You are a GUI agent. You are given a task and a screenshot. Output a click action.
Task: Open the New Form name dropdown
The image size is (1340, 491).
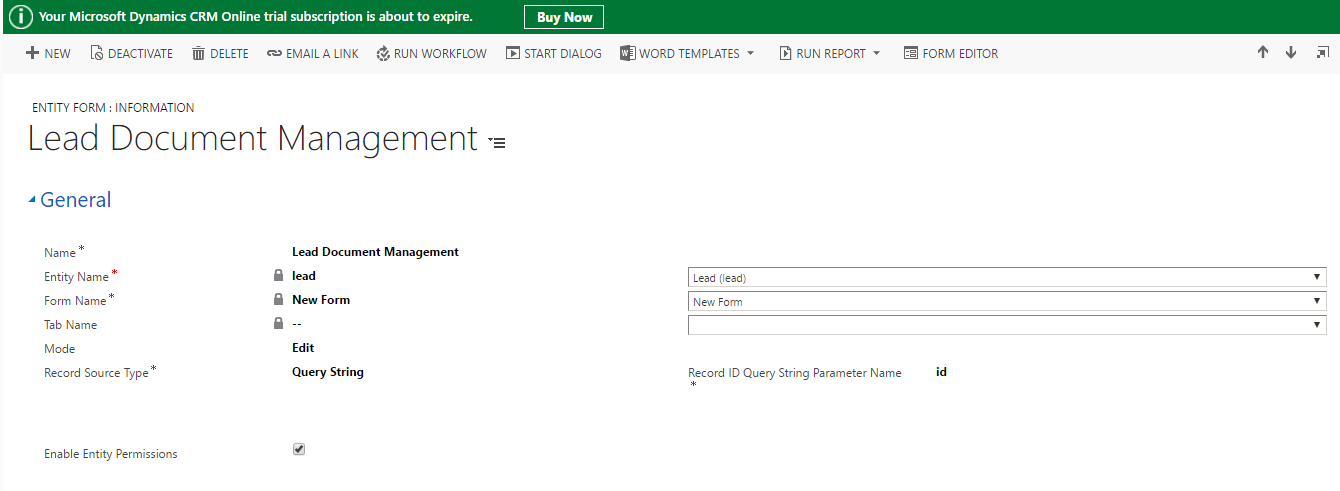click(x=1007, y=301)
